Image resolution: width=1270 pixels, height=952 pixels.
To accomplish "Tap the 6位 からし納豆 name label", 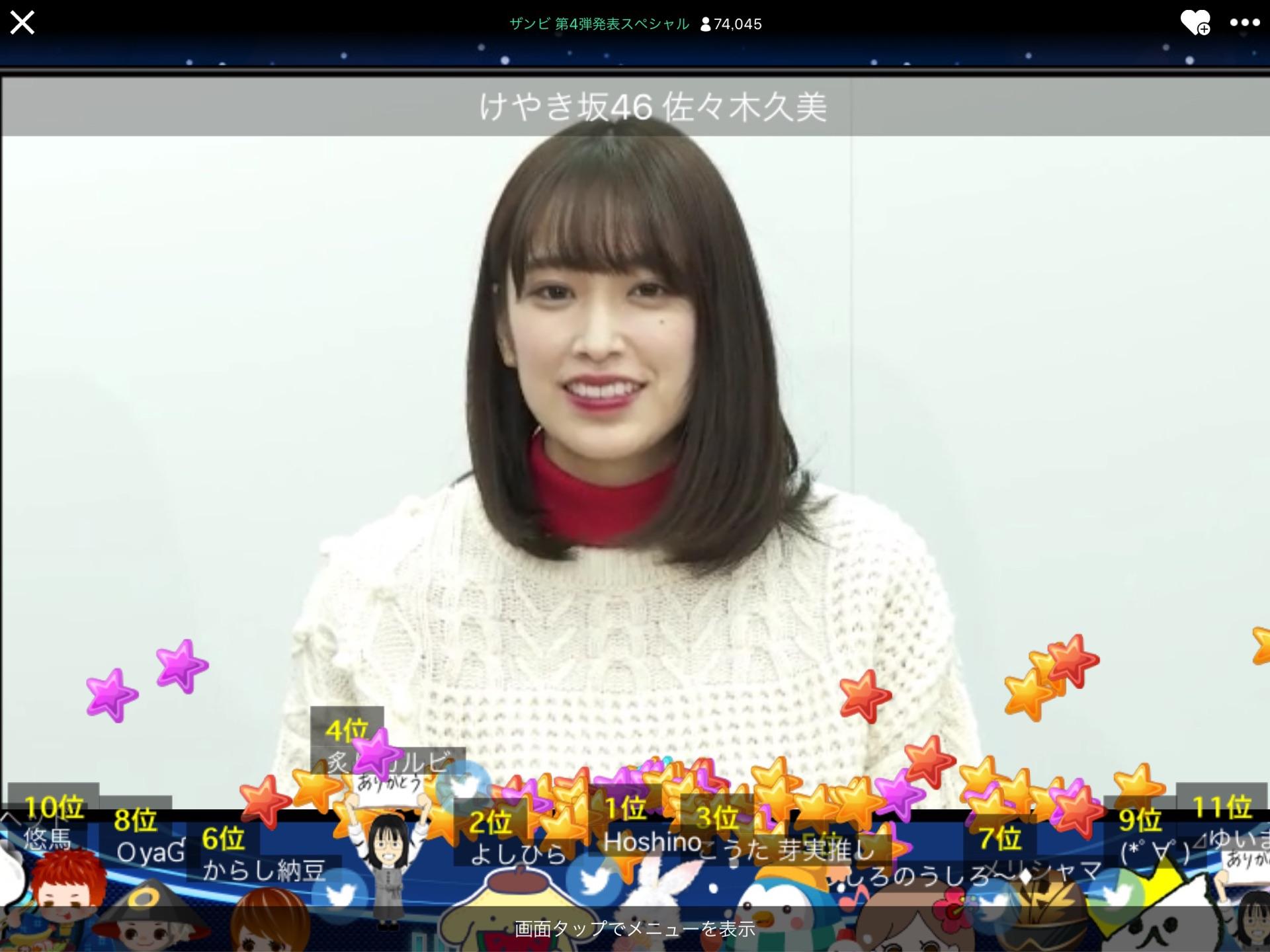I will [263, 870].
